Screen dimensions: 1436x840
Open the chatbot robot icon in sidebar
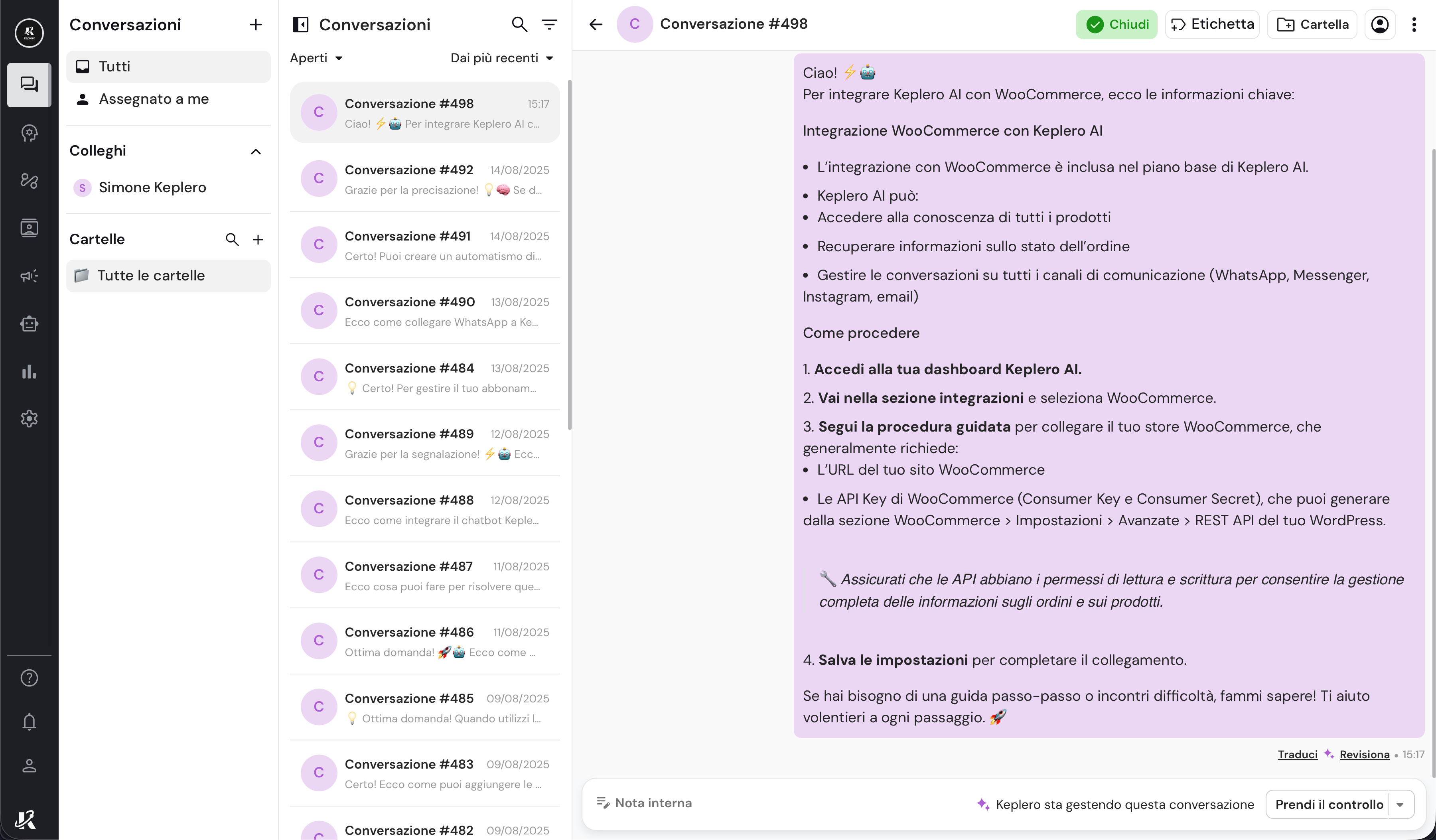click(29, 324)
